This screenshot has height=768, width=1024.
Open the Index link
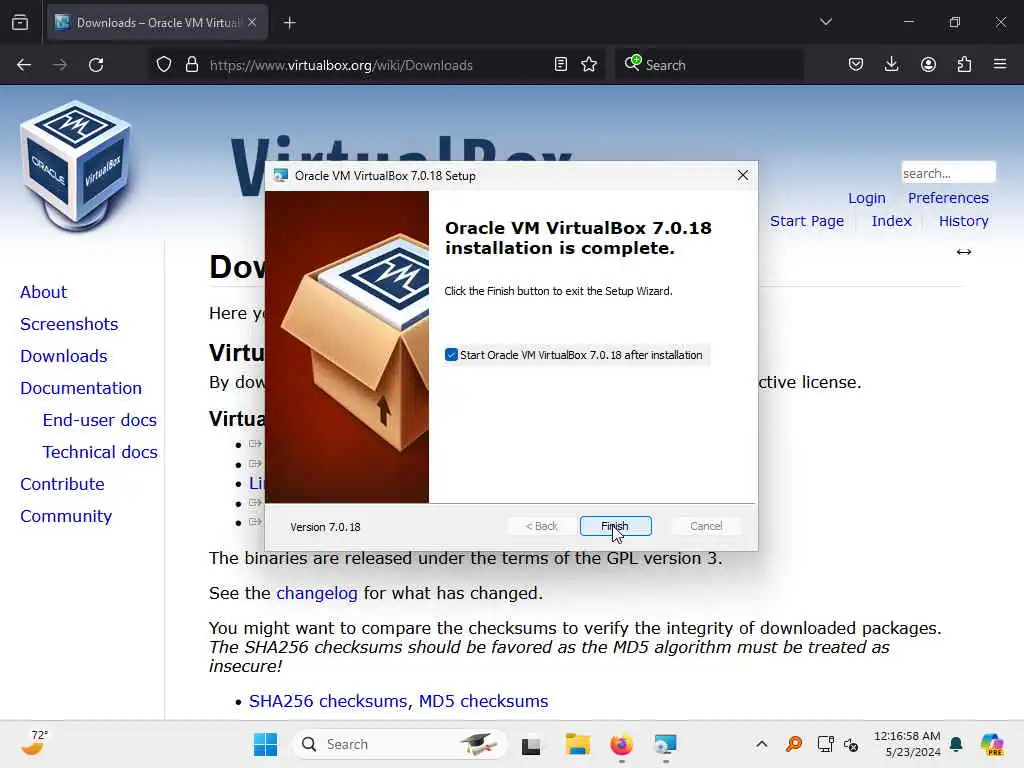[891, 221]
